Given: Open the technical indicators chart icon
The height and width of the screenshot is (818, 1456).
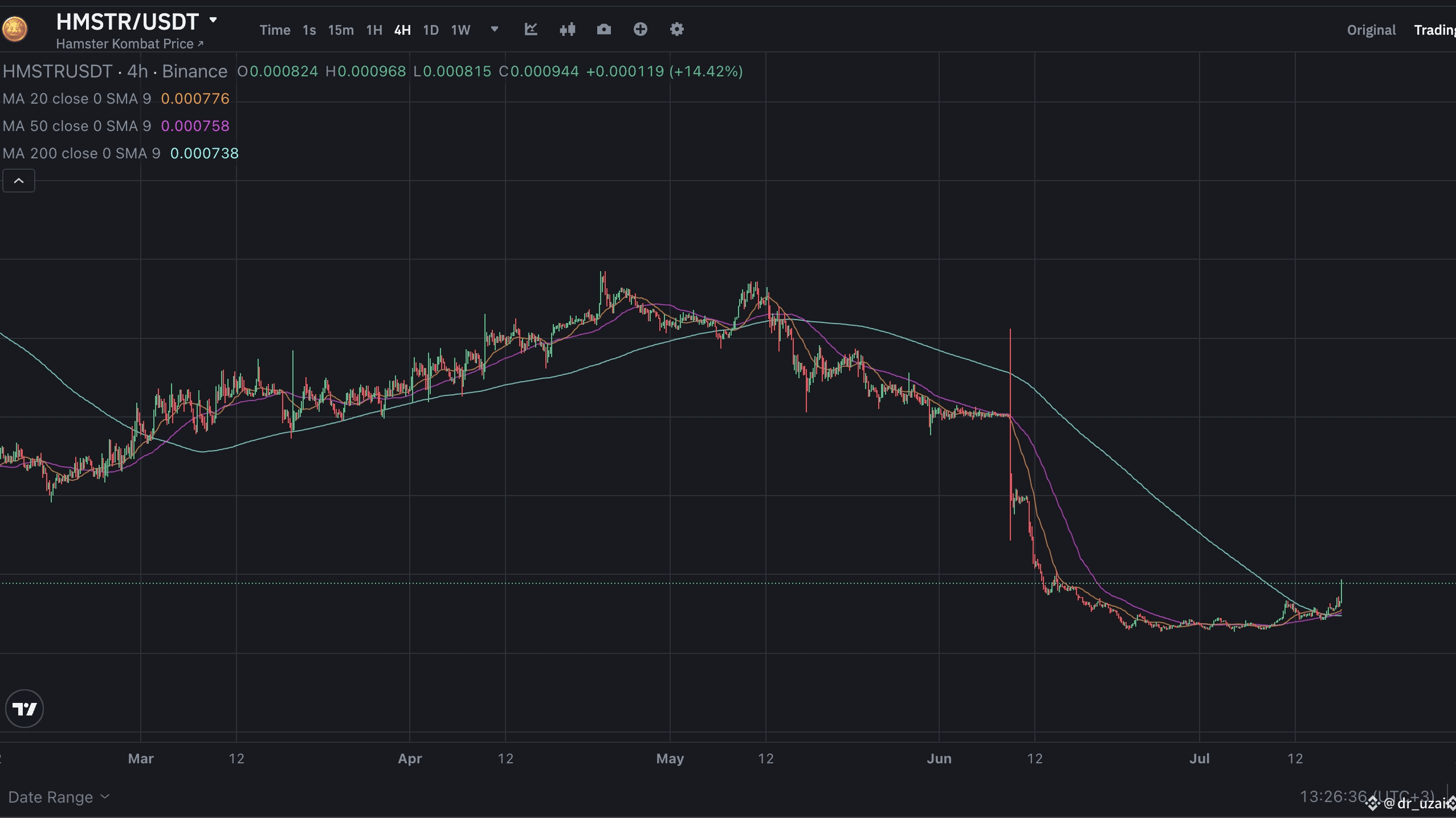Looking at the screenshot, I should (x=531, y=30).
